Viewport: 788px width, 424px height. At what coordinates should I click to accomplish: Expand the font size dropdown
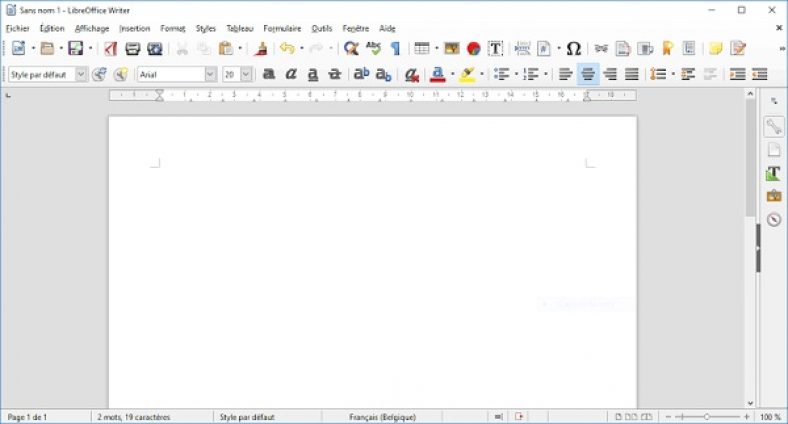click(x=246, y=74)
